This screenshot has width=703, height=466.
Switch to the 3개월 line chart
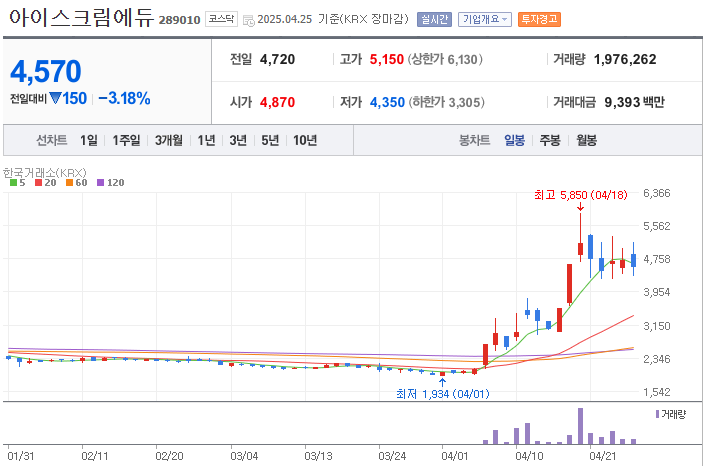(169, 140)
